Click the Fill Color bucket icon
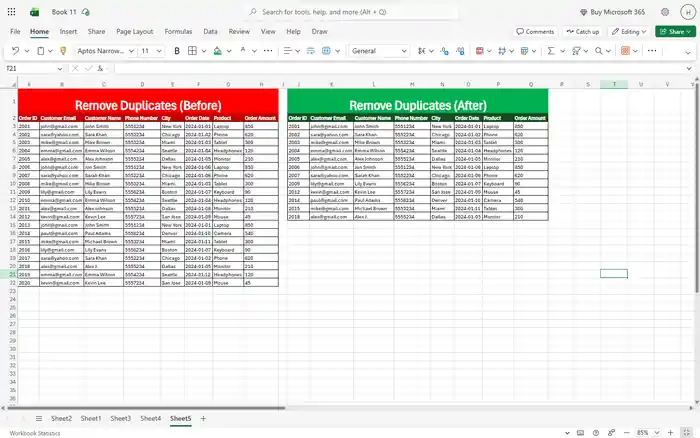 coord(217,51)
